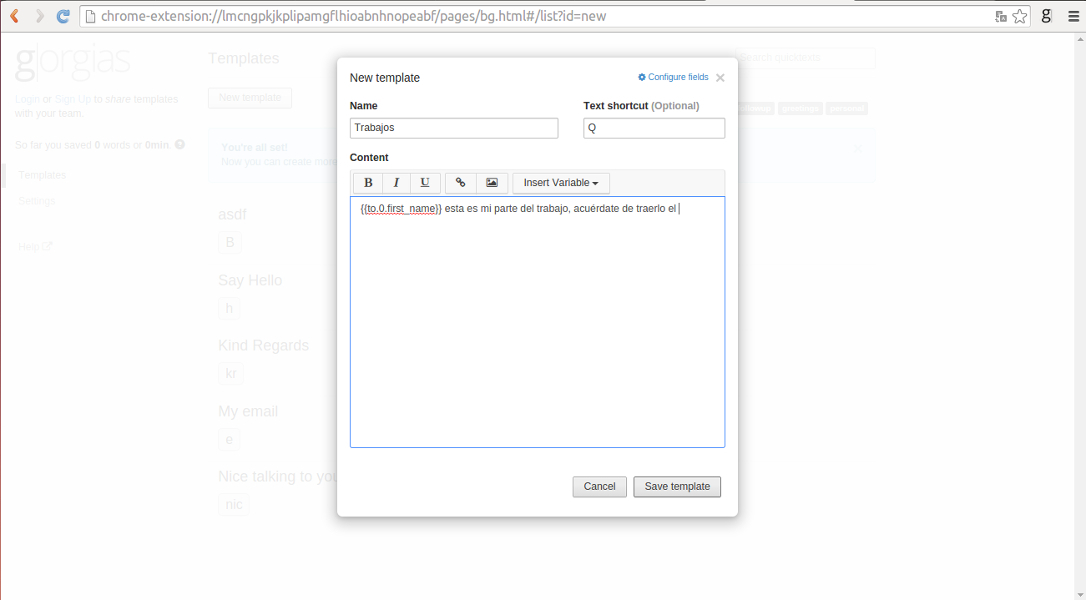This screenshot has height=600, width=1086.
Task: Save the template
Action: pyautogui.click(x=677, y=487)
